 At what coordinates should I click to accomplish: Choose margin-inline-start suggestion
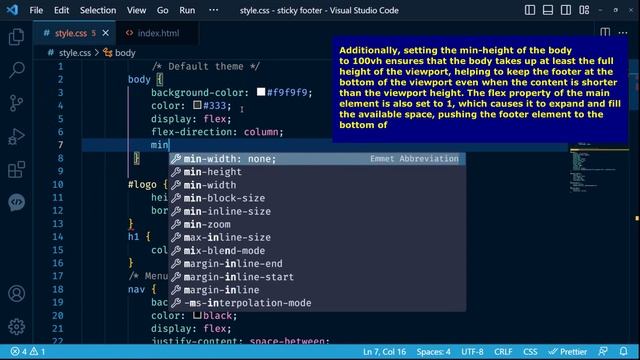click(x=317, y=277)
